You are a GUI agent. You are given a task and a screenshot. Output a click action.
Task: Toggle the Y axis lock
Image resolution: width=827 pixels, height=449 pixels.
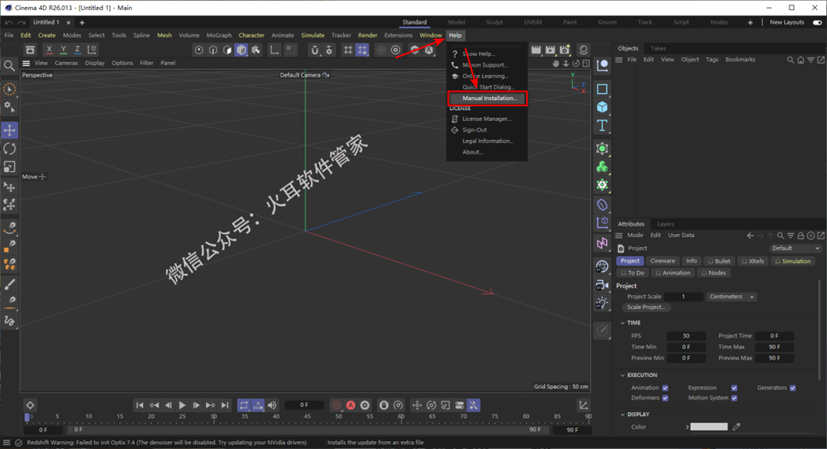tap(63, 50)
